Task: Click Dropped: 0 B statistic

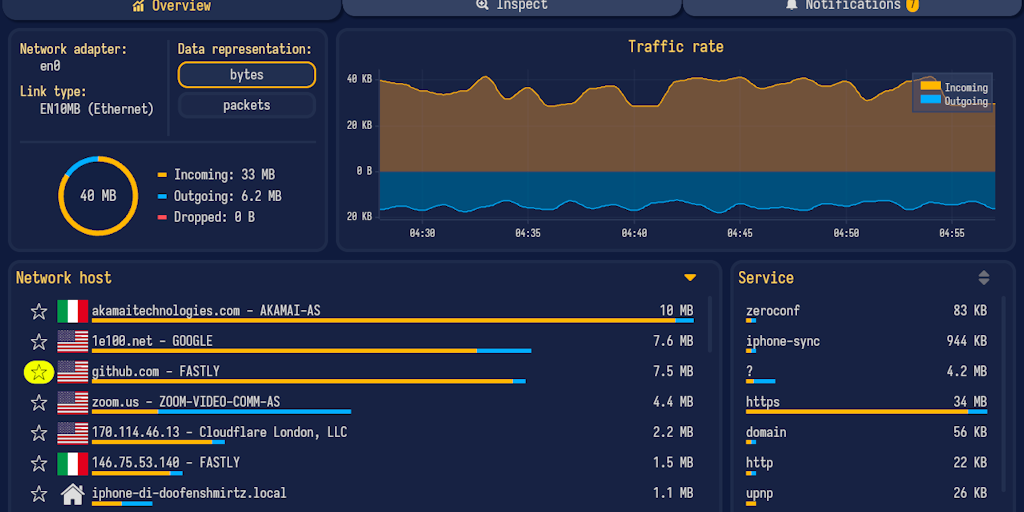Action: (x=214, y=217)
